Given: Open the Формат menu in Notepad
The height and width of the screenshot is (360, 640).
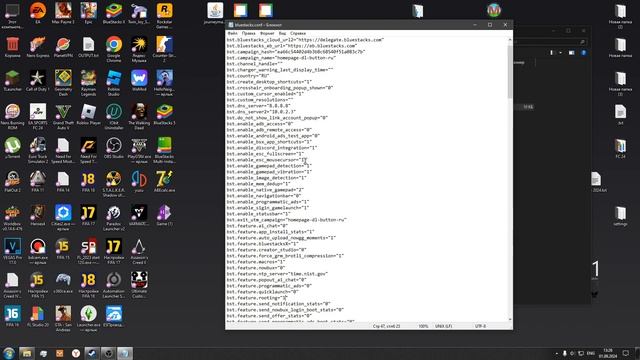Looking at the screenshot, I should coord(267,33).
